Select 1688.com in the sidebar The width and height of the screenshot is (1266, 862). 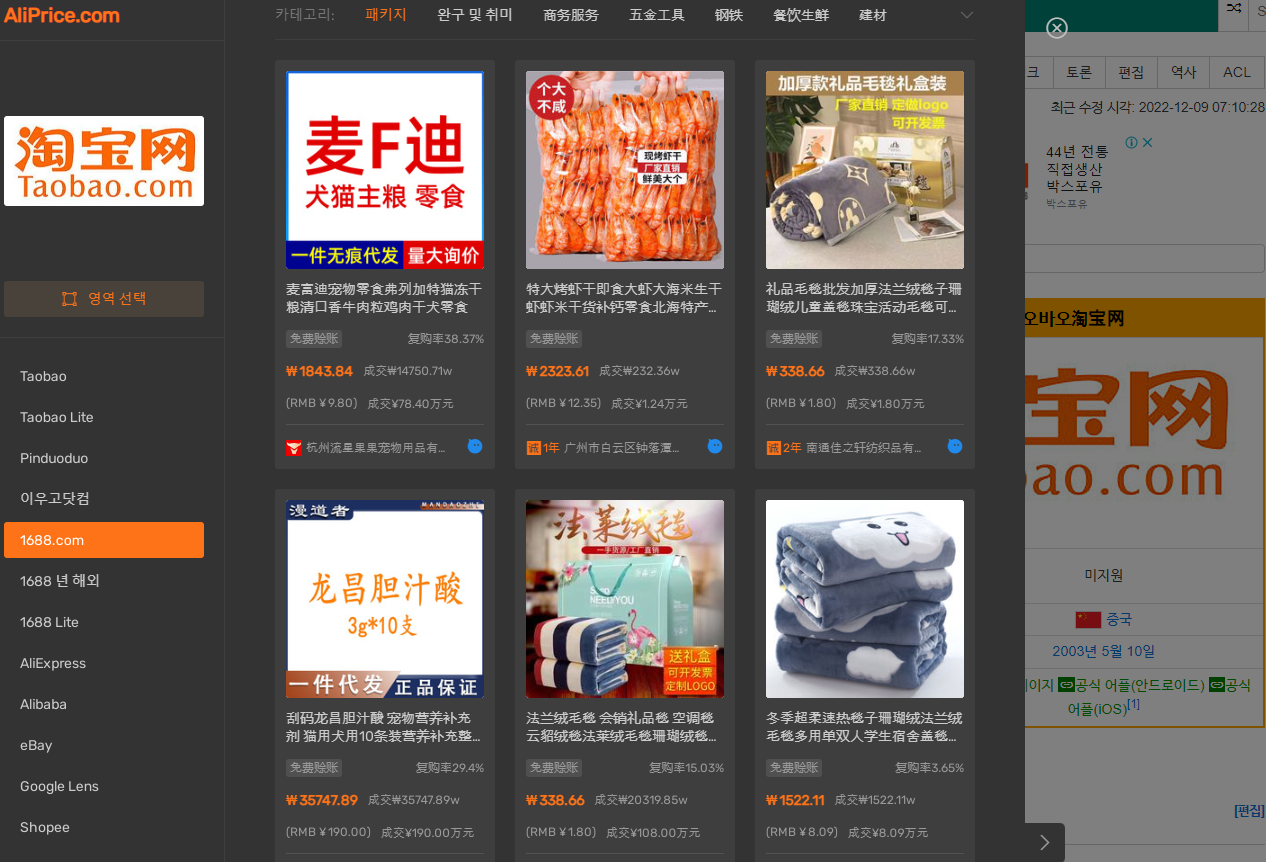104,540
